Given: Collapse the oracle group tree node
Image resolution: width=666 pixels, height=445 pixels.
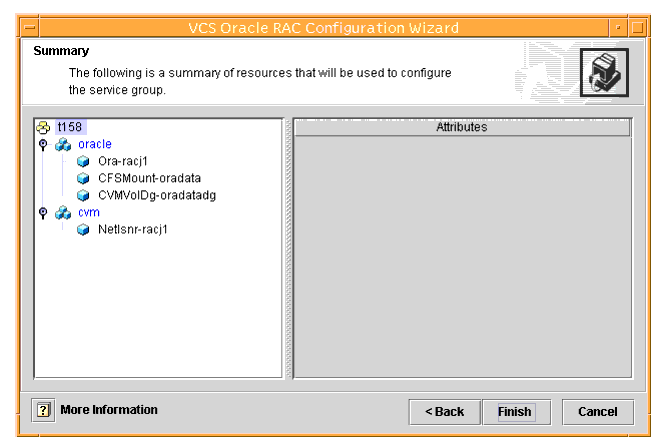Looking at the screenshot, I should click(43, 144).
